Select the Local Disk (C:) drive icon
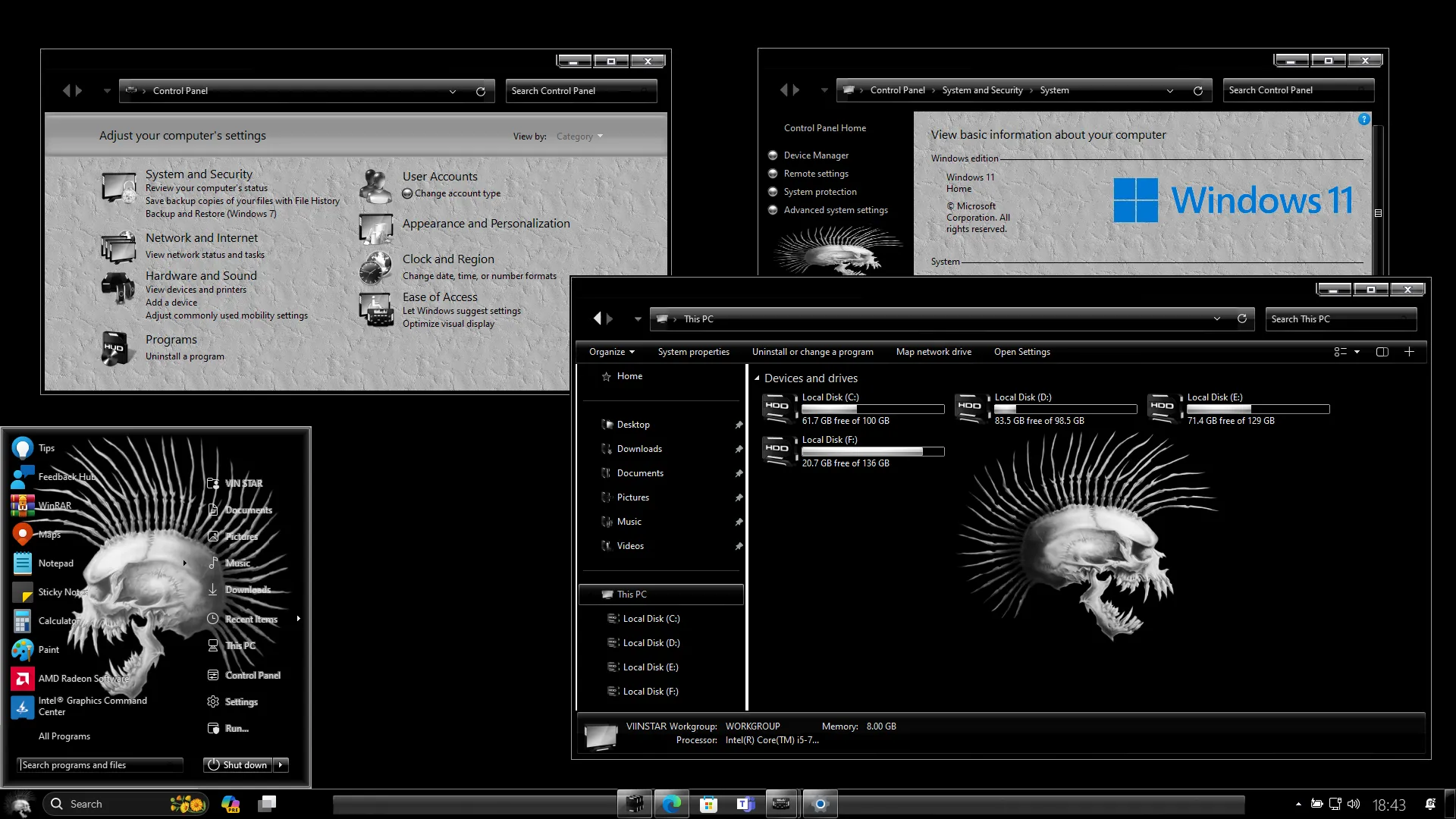This screenshot has width=1456, height=819. pos(779,407)
